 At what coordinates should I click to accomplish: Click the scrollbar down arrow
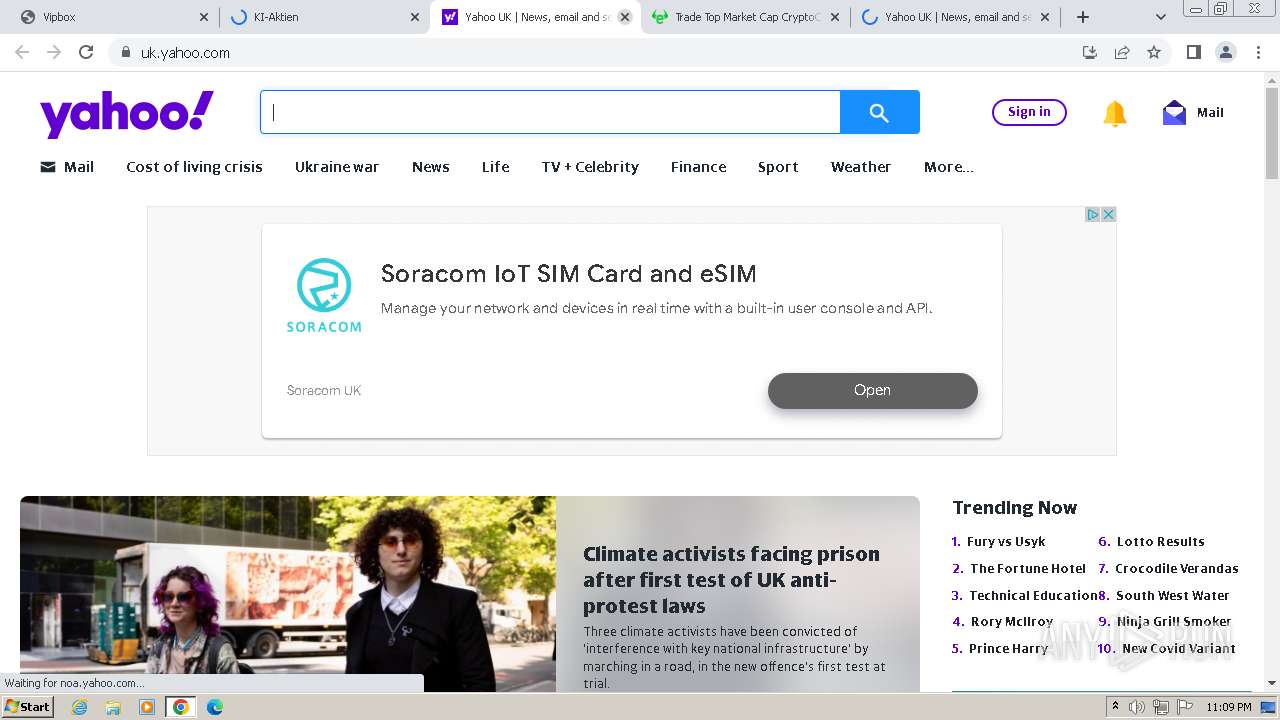tap(1272, 684)
